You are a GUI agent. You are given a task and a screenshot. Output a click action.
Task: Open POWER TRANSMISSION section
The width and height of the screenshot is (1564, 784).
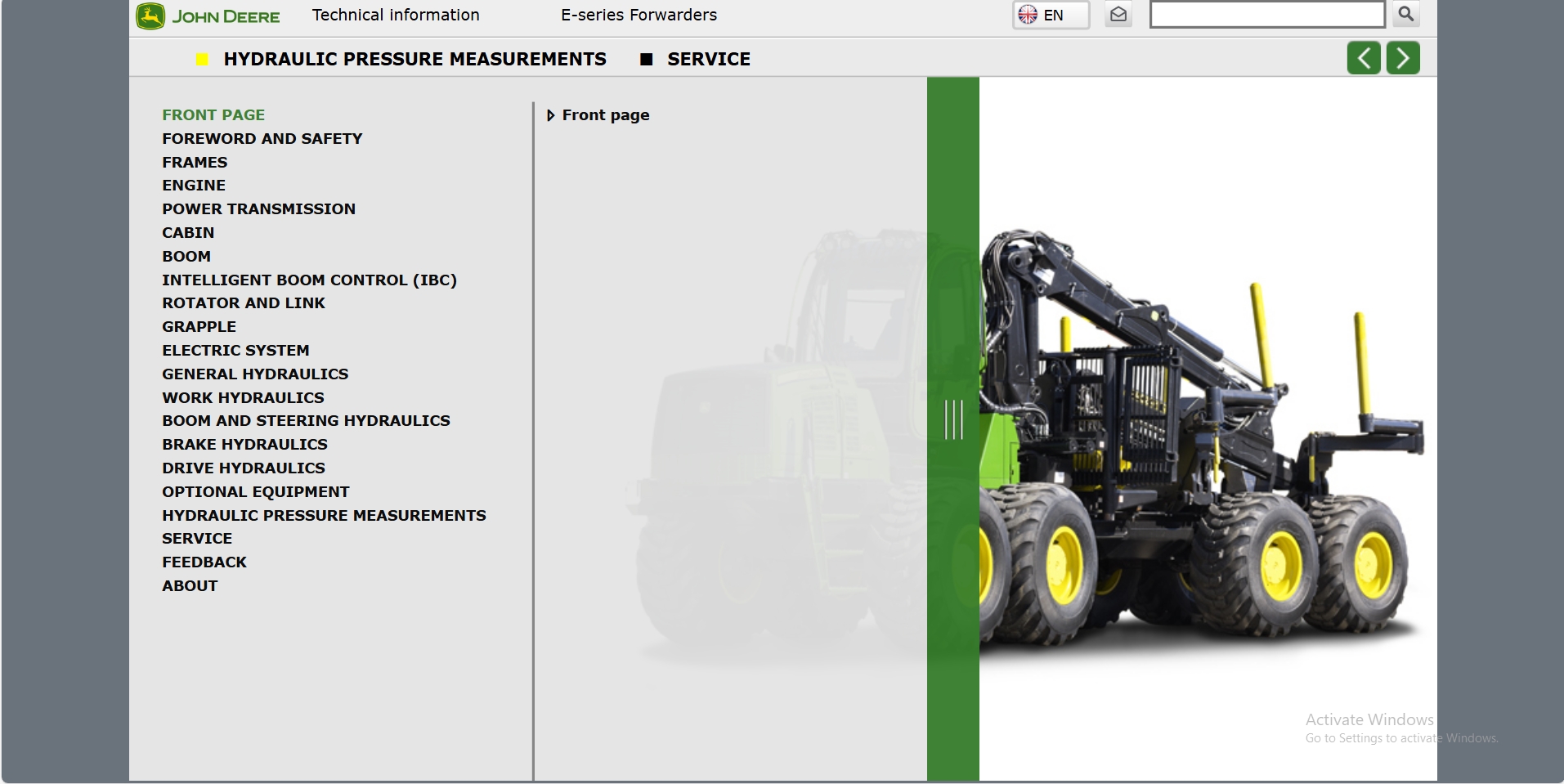coord(258,209)
